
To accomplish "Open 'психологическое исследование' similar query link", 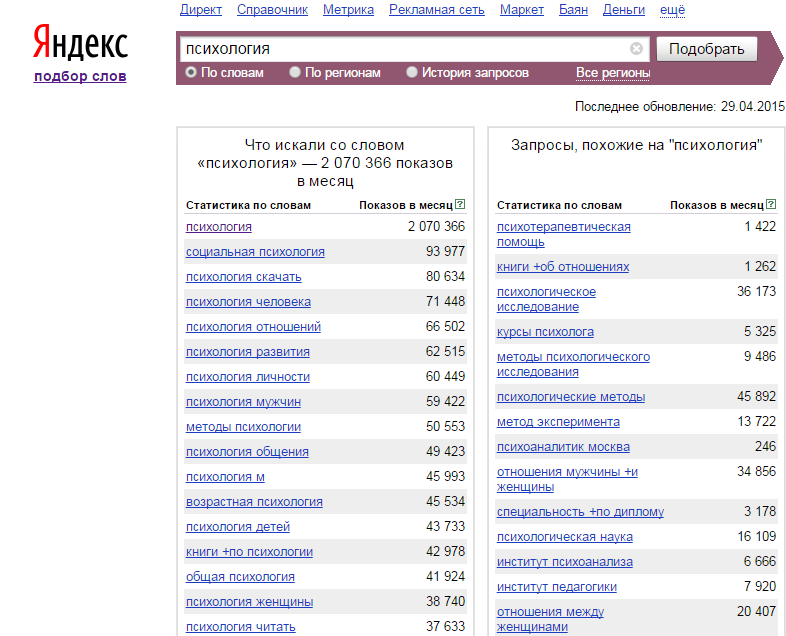I will tap(546, 299).
